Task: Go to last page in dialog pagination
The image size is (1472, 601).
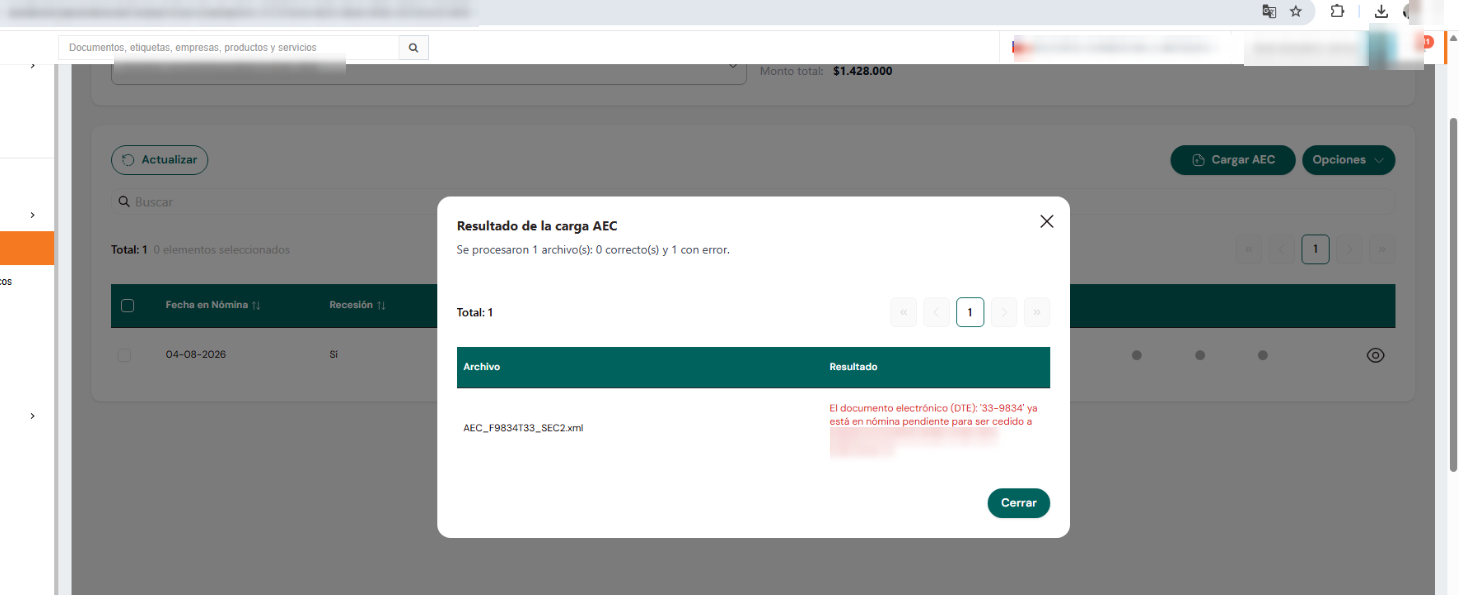Action: 1037,312
